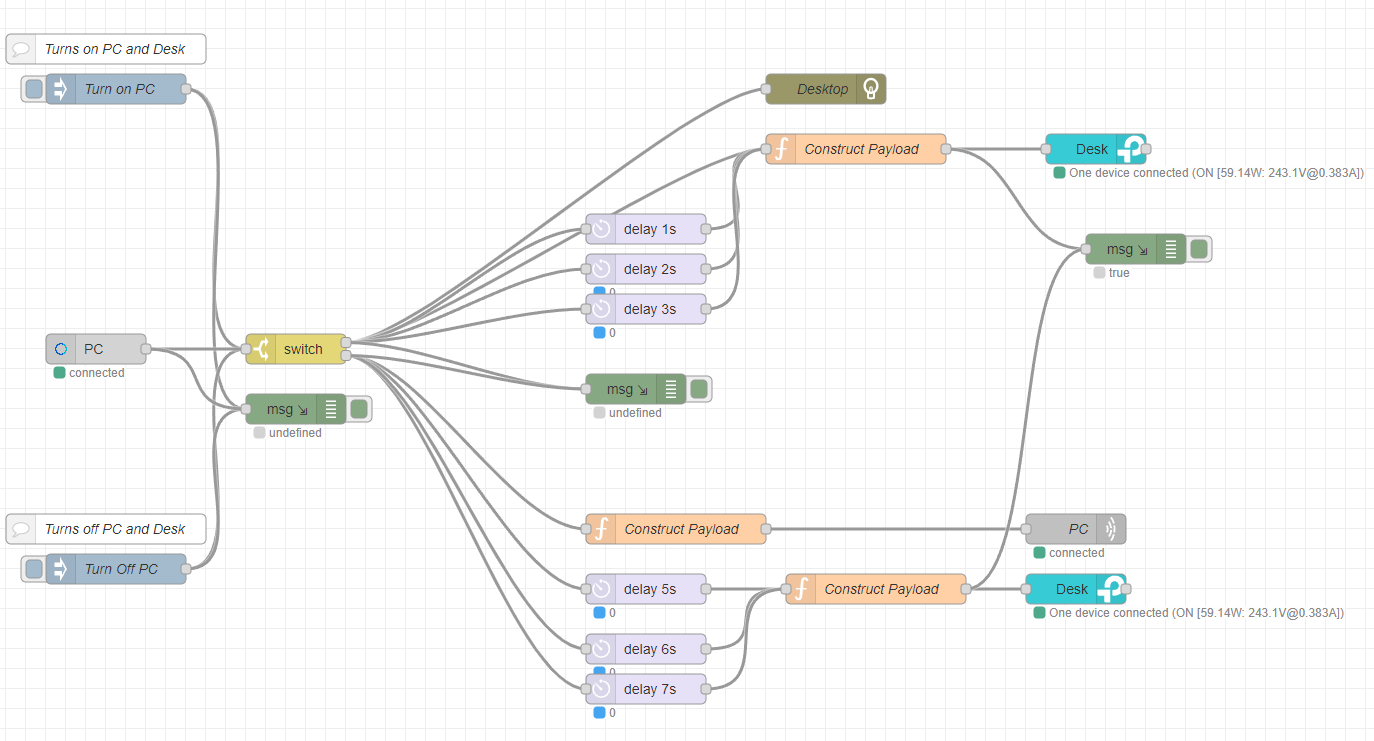The width and height of the screenshot is (1374, 741).
Task: Click 'One device connected' status under upper Desk
Action: click(1216, 173)
